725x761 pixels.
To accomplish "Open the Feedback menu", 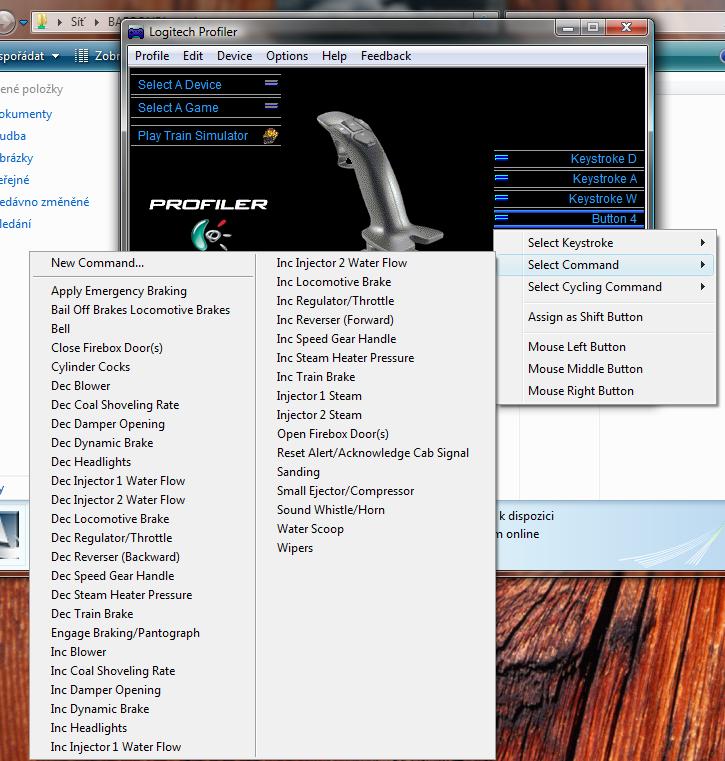I will pyautogui.click(x=386, y=56).
